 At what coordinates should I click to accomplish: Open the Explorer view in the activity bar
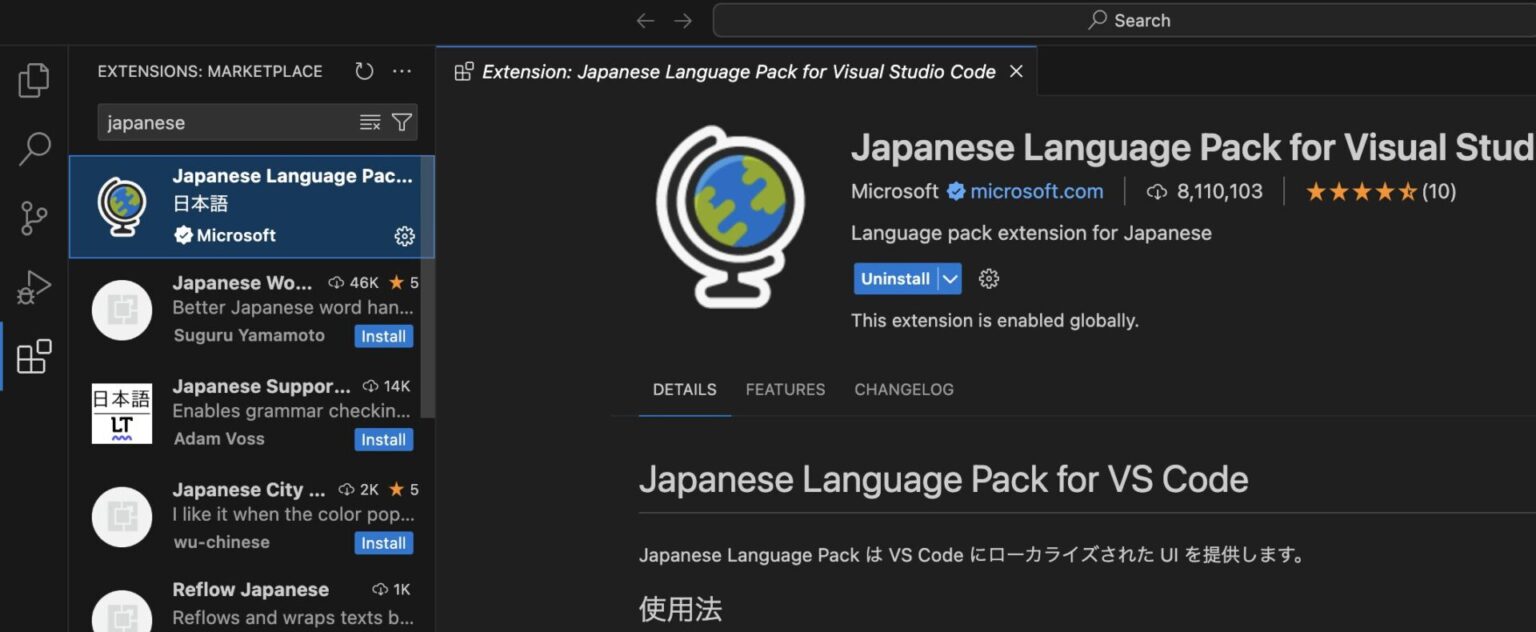coord(33,80)
